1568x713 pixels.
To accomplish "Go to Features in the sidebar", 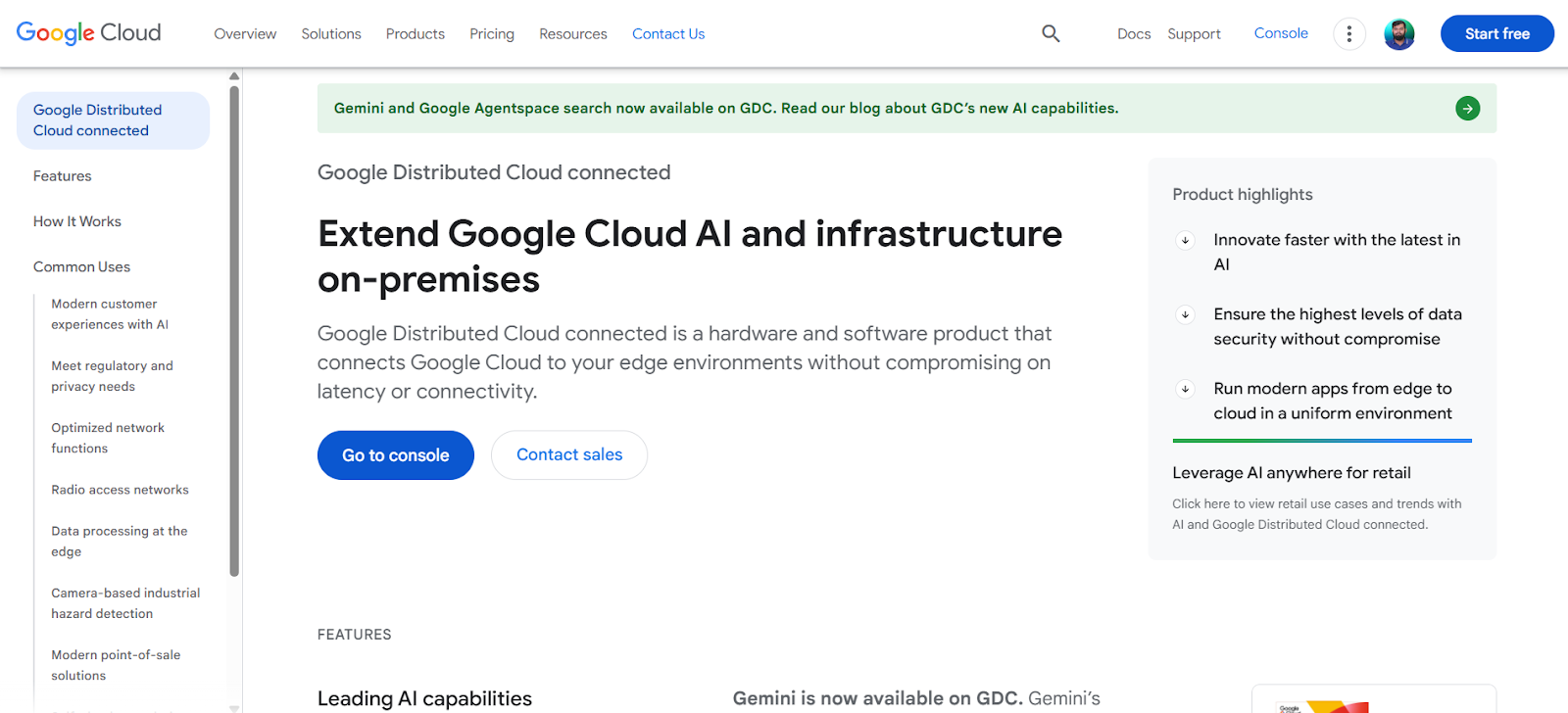I will point(63,176).
